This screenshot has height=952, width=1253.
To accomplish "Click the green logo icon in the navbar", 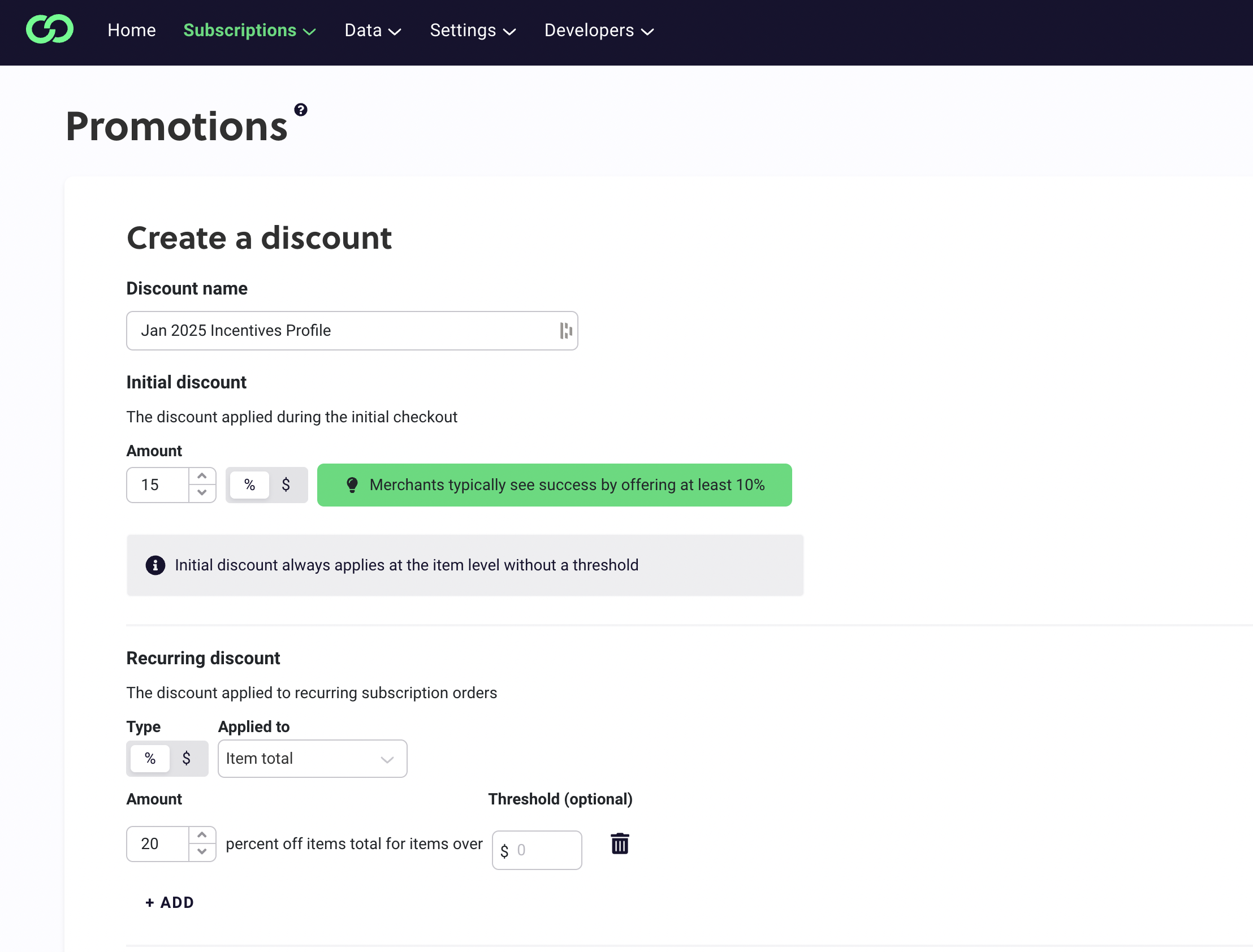I will [50, 29].
